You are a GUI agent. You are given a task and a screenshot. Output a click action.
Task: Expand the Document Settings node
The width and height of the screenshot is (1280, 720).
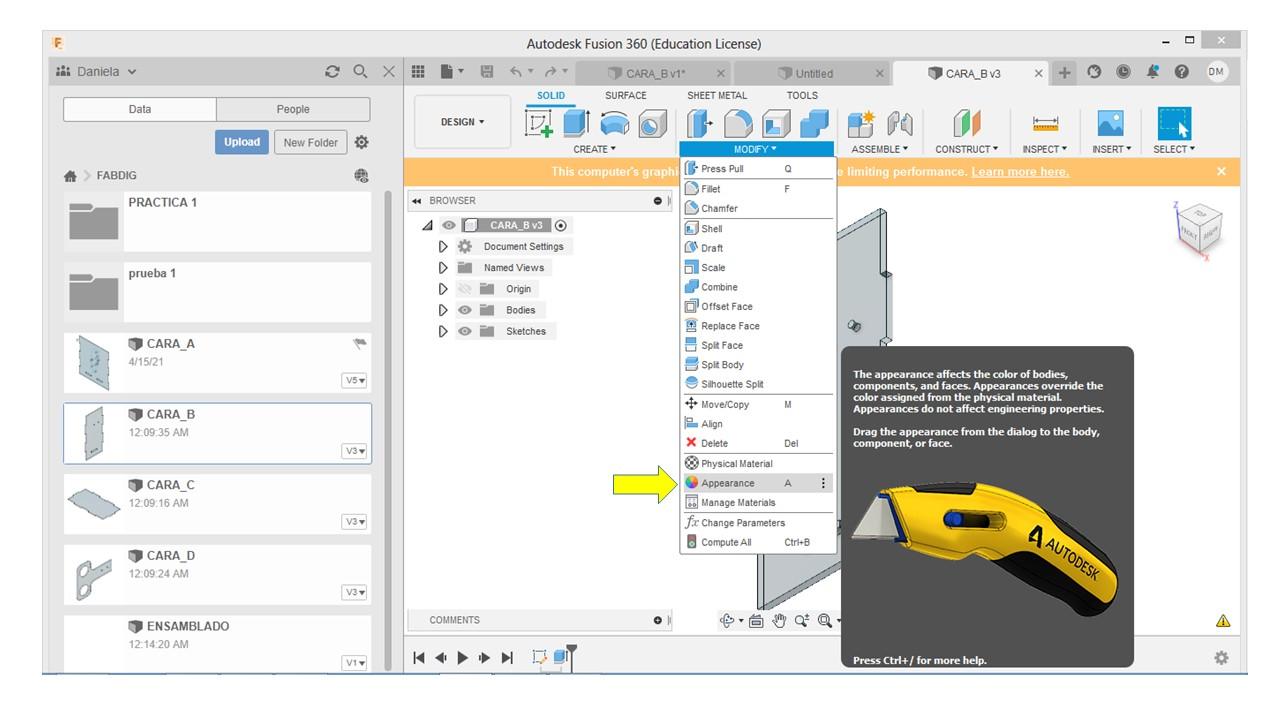coord(443,246)
